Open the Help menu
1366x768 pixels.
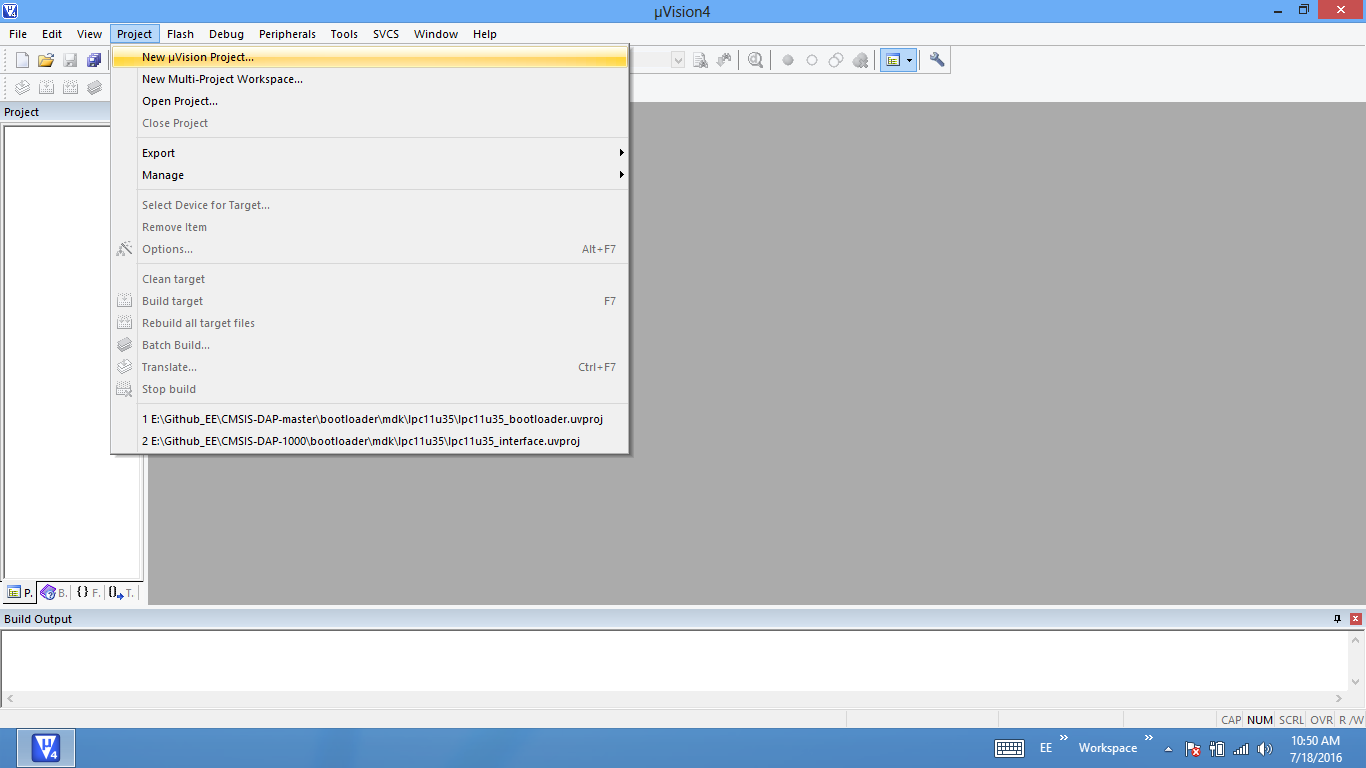[x=485, y=34]
